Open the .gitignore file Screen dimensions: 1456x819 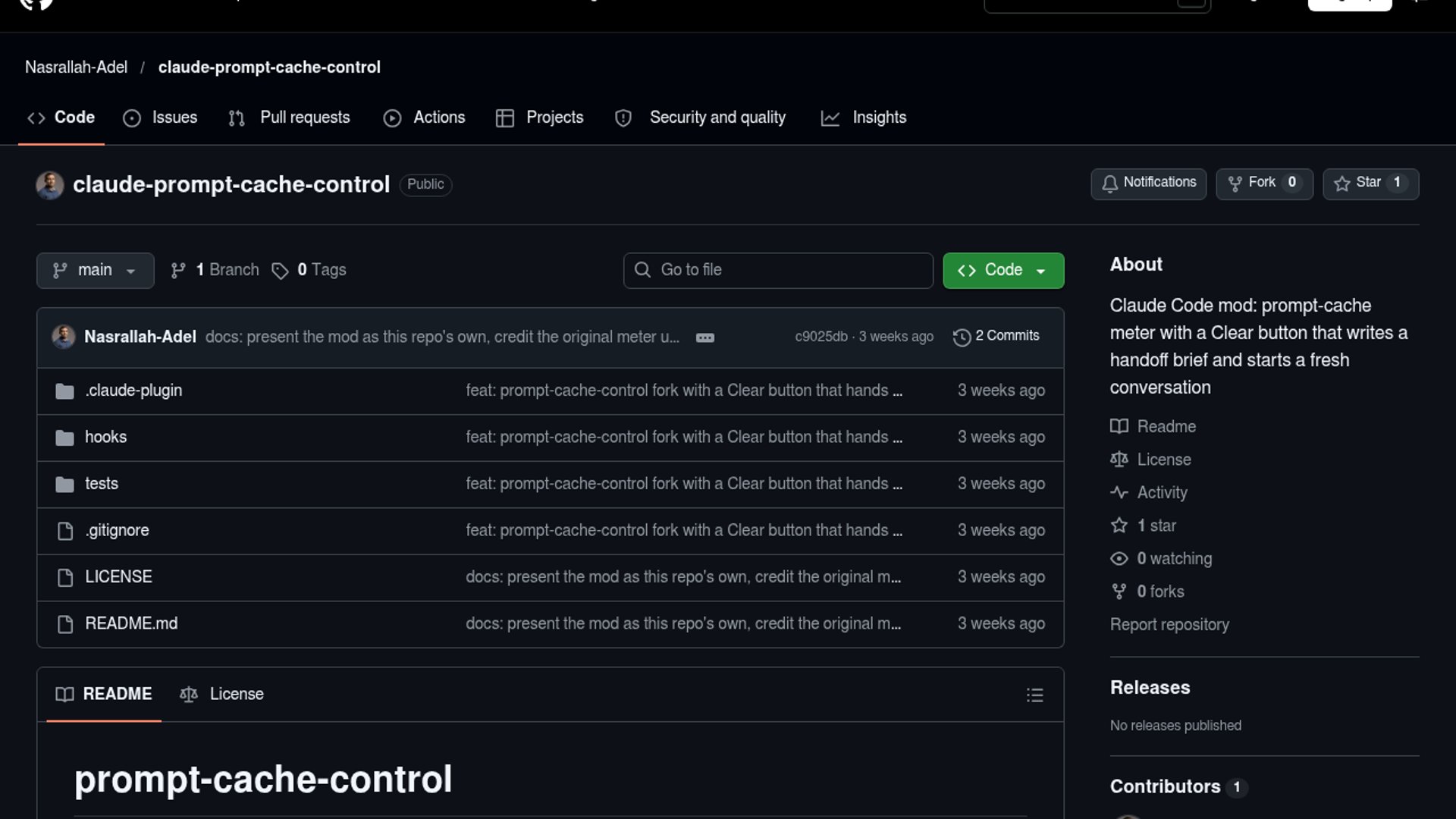[x=117, y=530]
